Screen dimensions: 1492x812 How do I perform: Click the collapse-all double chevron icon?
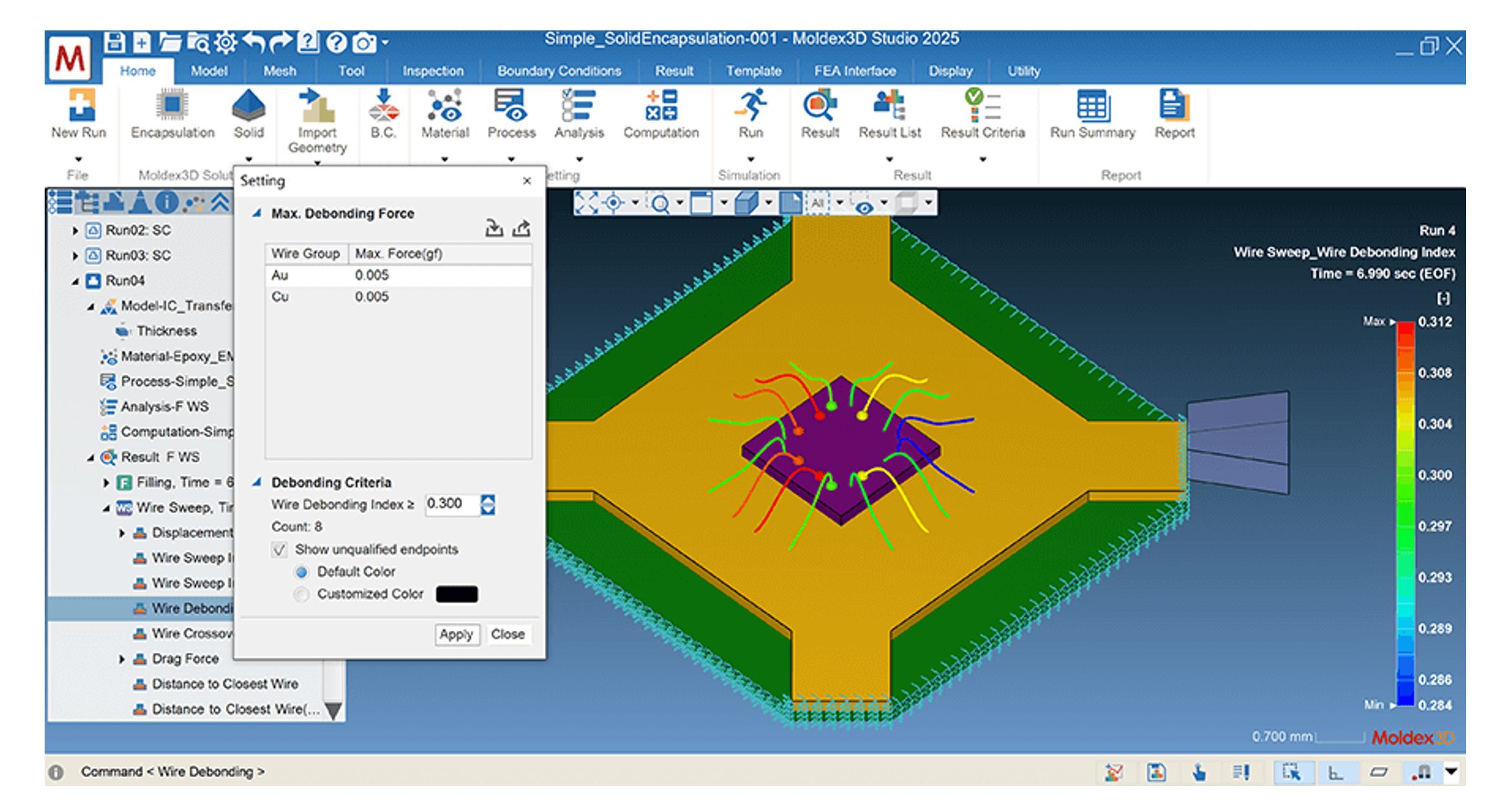click(221, 203)
